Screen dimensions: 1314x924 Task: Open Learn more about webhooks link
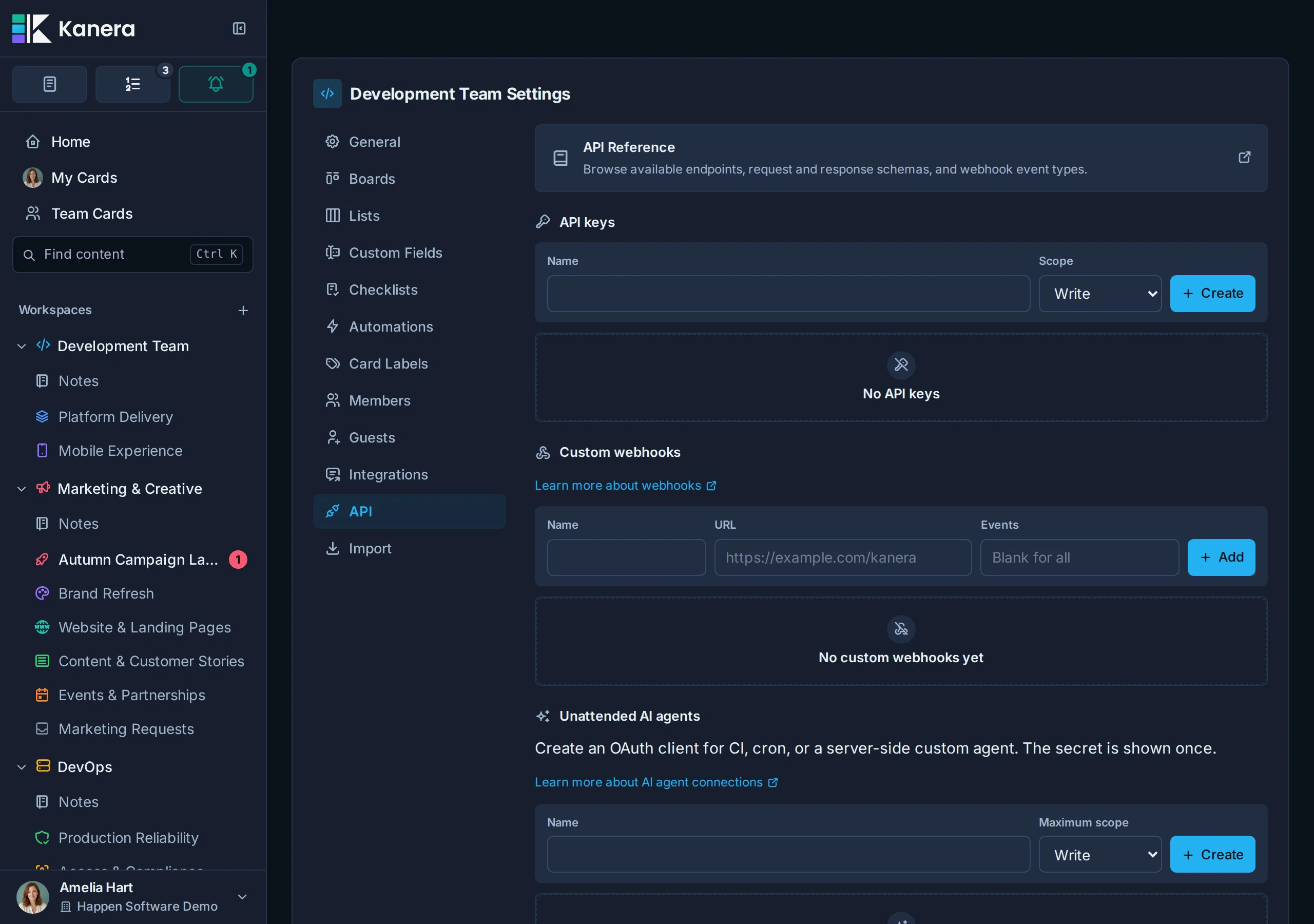click(625, 486)
